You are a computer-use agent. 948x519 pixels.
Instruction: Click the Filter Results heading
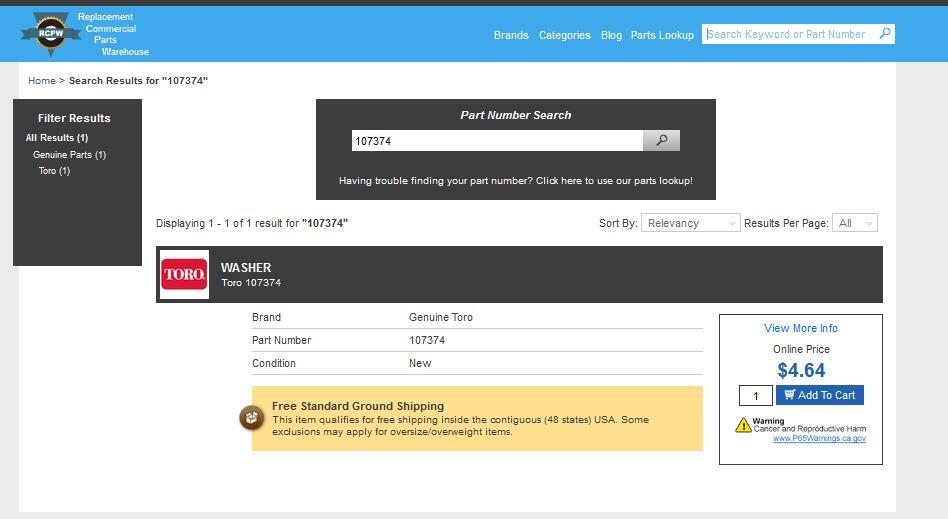click(x=74, y=118)
